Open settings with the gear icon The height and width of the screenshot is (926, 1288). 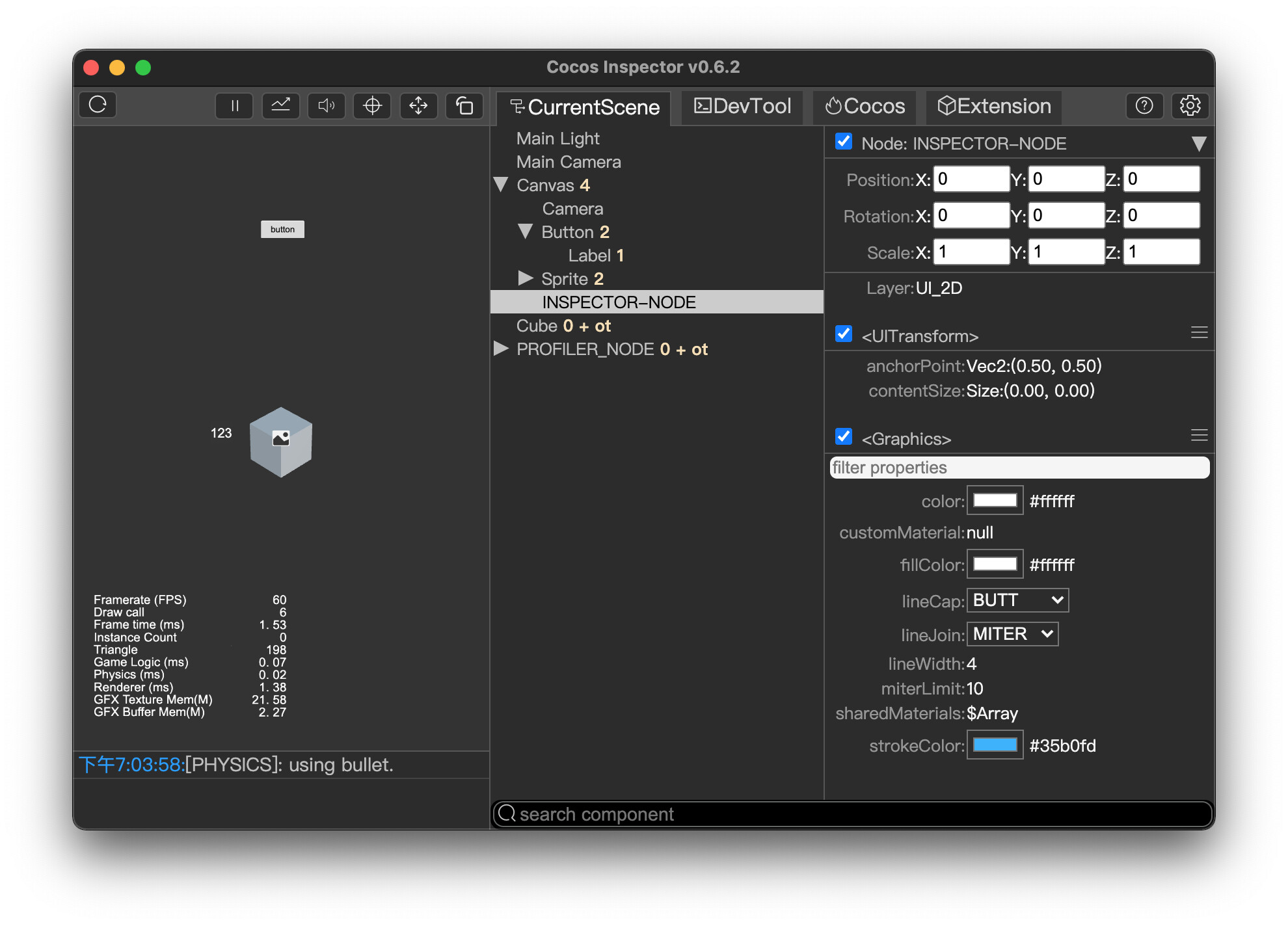pos(1190,105)
